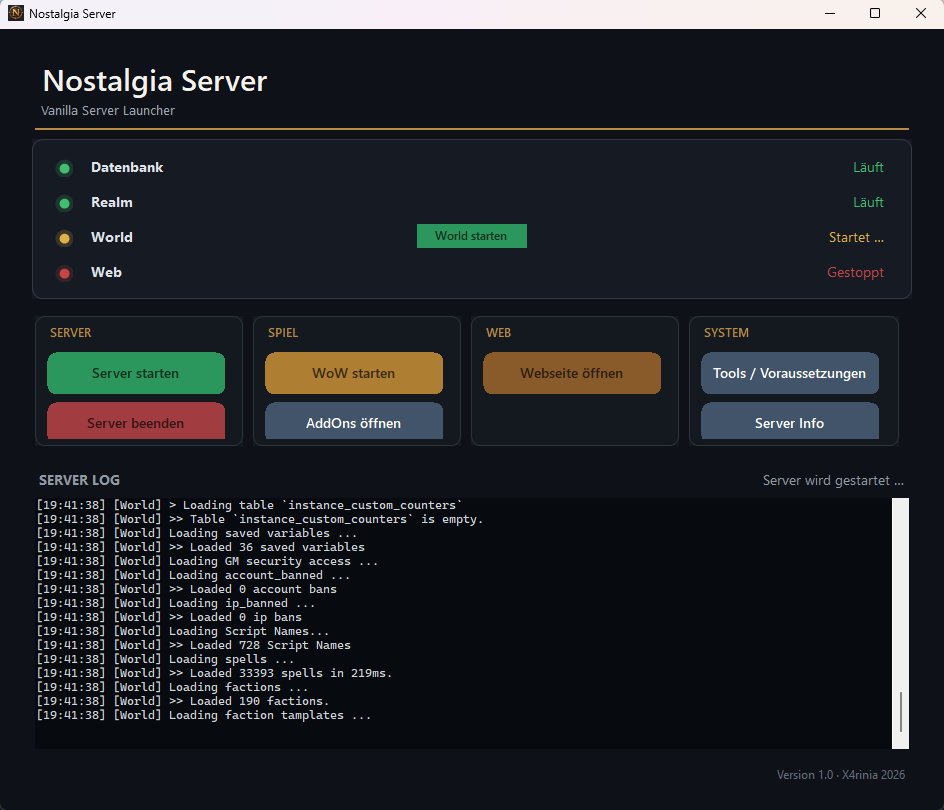Click the 'Server wird gestartet ...' status text
Screen dimensions: 944x810
tap(833, 480)
